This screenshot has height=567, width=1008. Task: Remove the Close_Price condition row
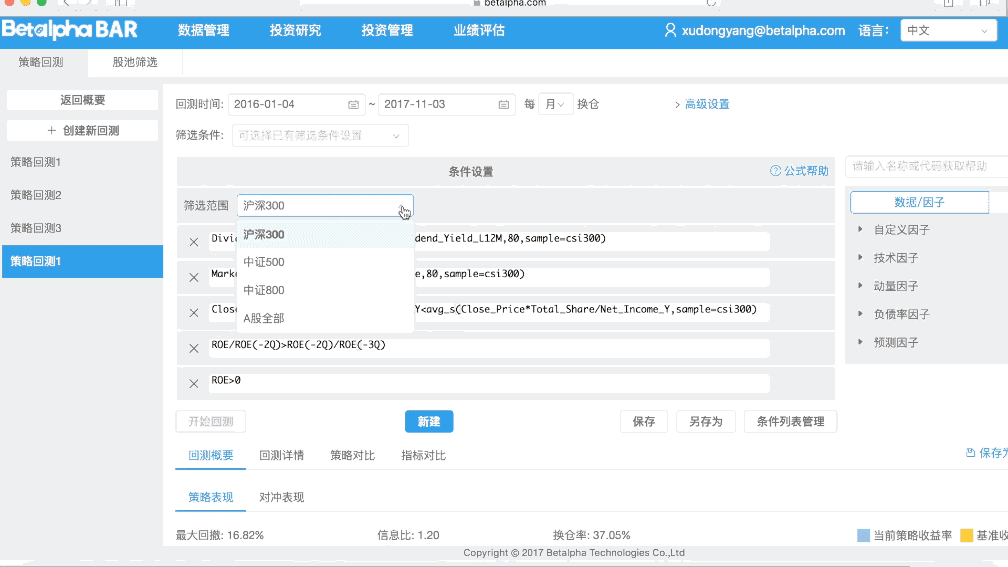(x=194, y=313)
